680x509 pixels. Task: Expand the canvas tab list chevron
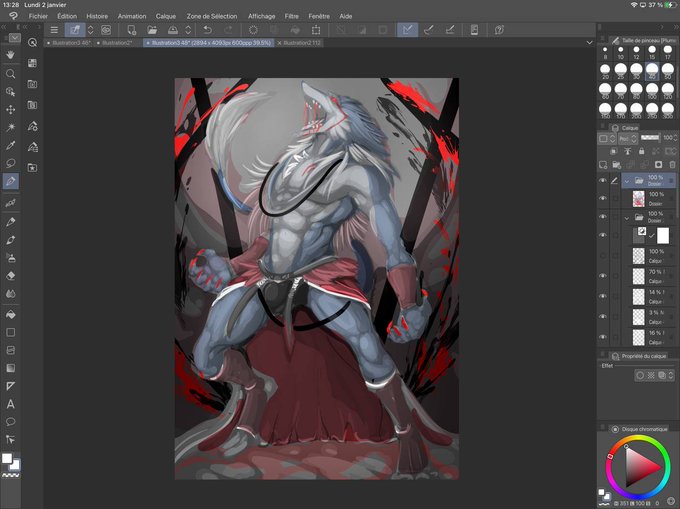pyautogui.click(x=589, y=42)
